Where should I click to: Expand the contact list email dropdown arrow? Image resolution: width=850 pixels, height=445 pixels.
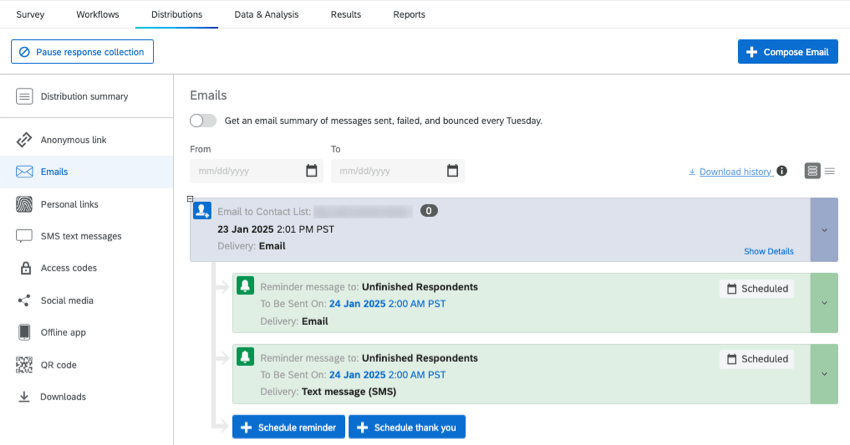pyautogui.click(x=824, y=230)
